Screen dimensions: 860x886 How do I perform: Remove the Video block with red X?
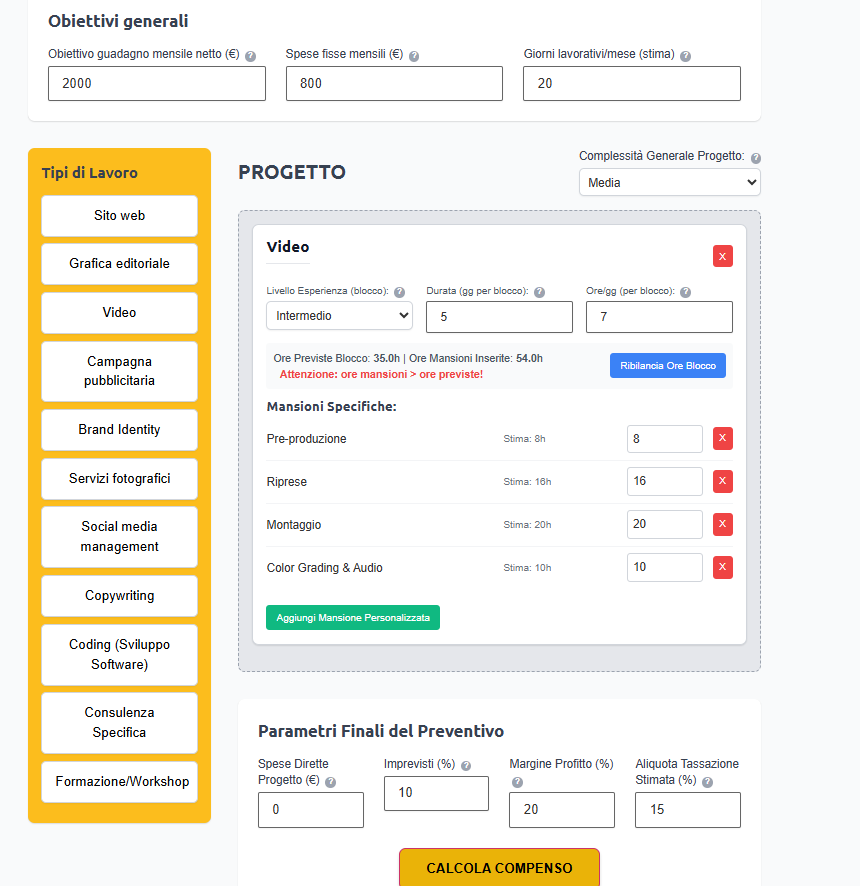click(x=723, y=256)
